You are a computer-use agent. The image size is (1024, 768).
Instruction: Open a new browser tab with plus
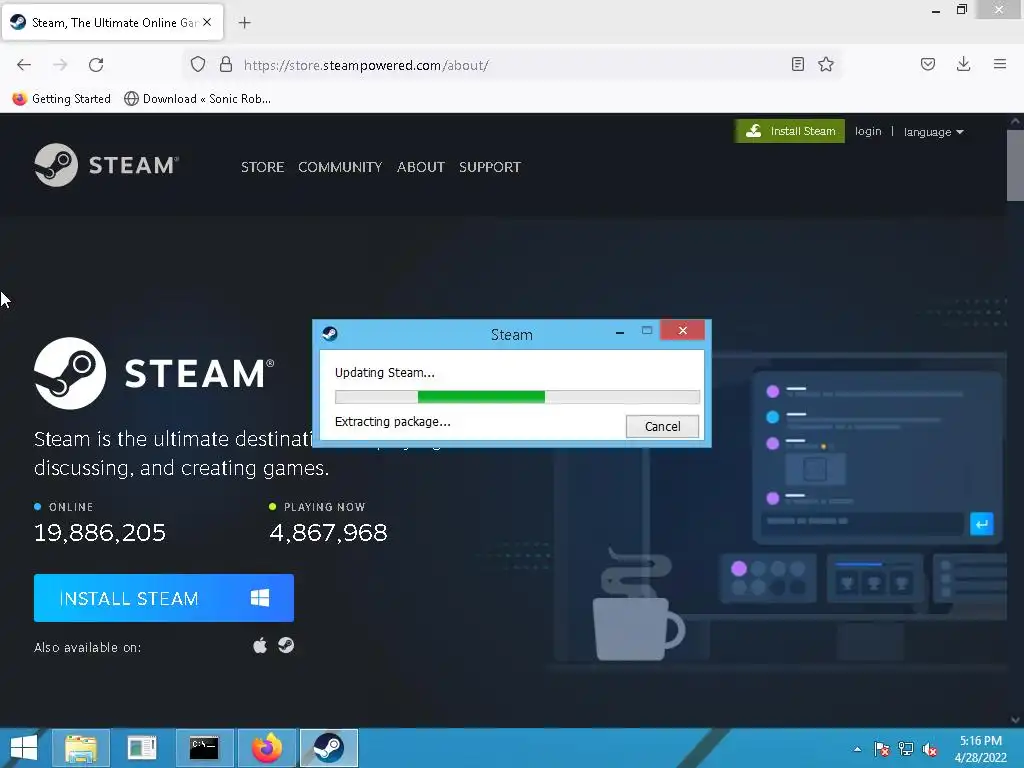click(244, 23)
